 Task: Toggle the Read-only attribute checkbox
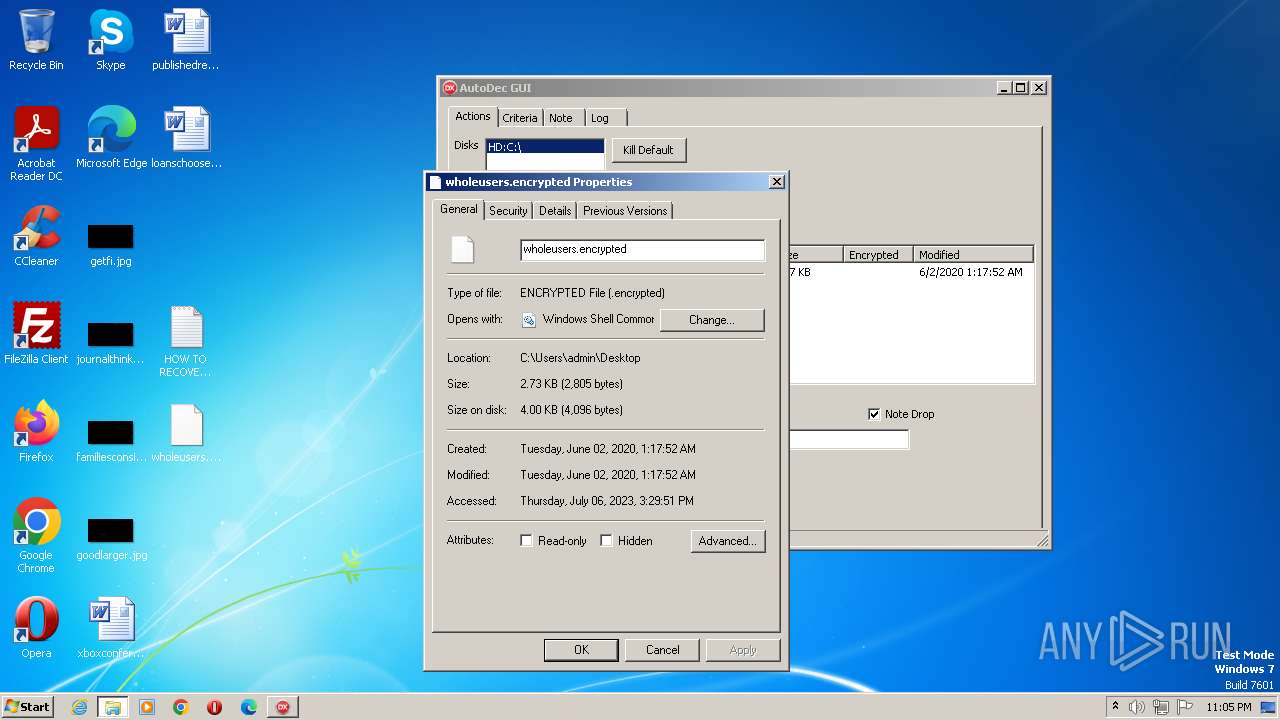click(526, 541)
